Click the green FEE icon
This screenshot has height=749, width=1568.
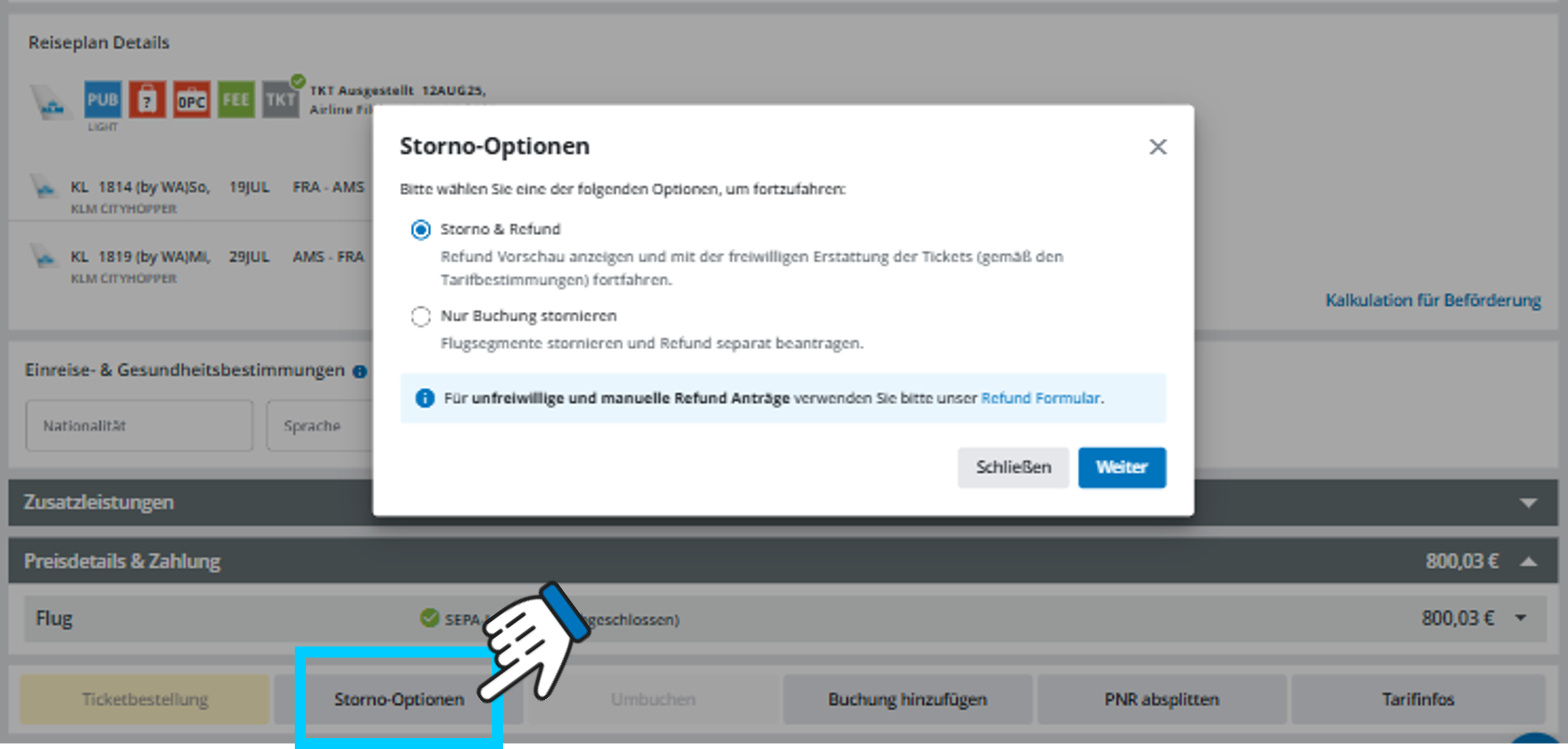236,99
